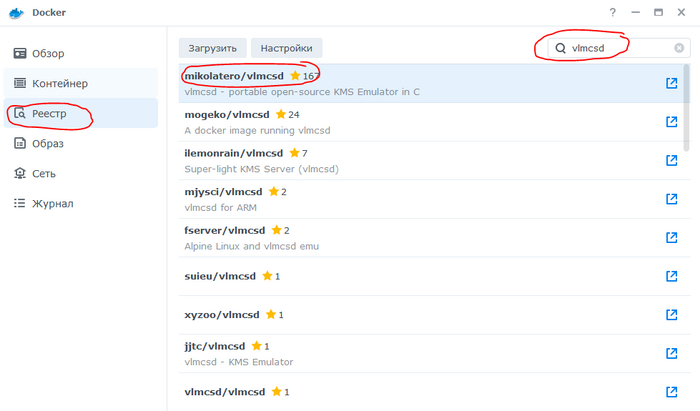Click the Образ image icon
This screenshot has width=700, height=411.
[20, 143]
